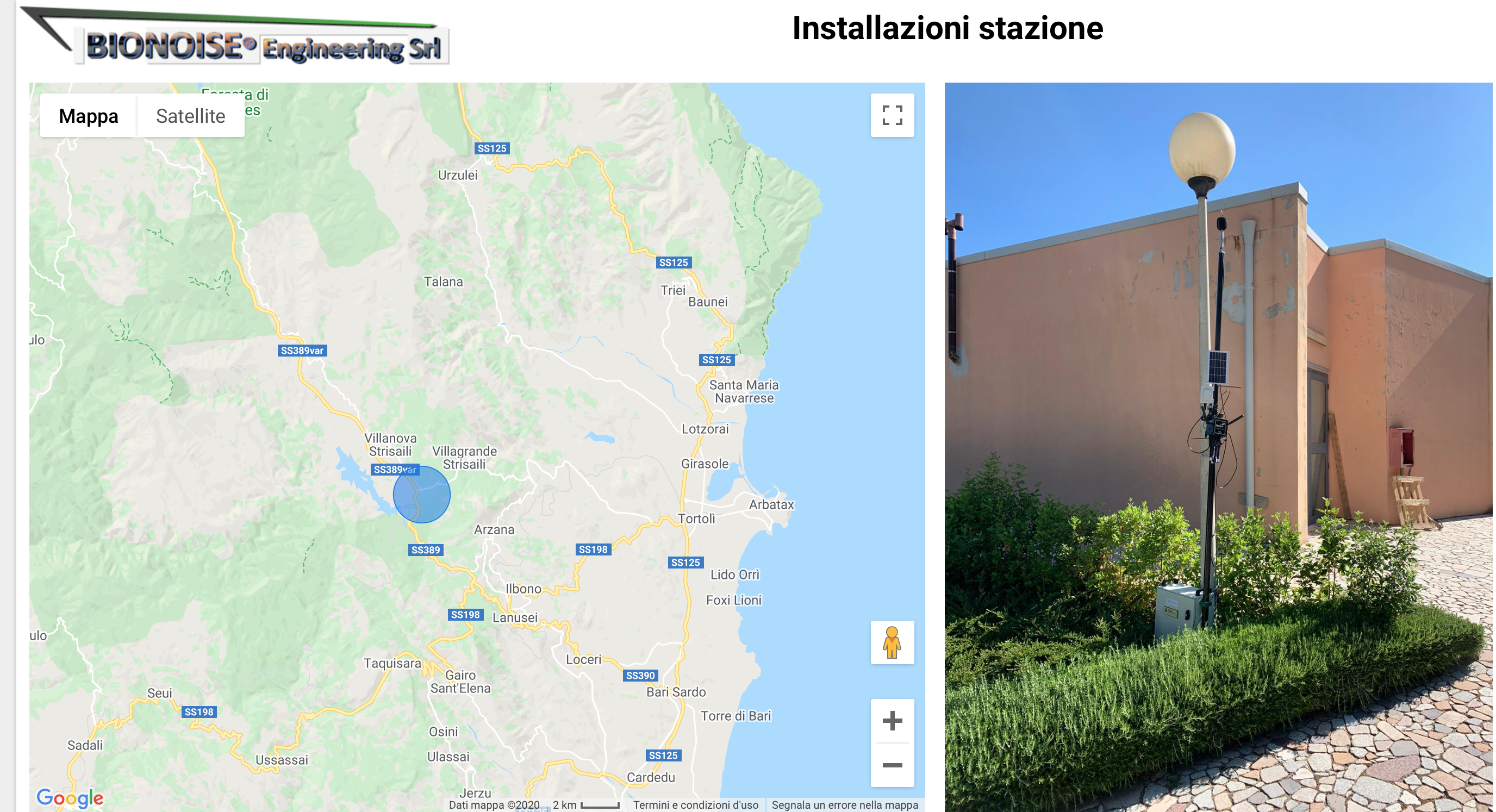Click the Villagrande Strisaili label
The image size is (1496, 812).
point(465,458)
